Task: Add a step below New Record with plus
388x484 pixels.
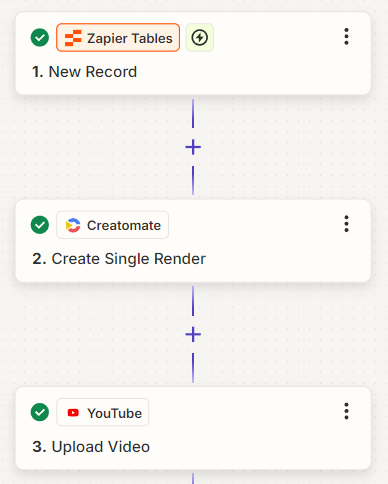Action: (x=193, y=147)
